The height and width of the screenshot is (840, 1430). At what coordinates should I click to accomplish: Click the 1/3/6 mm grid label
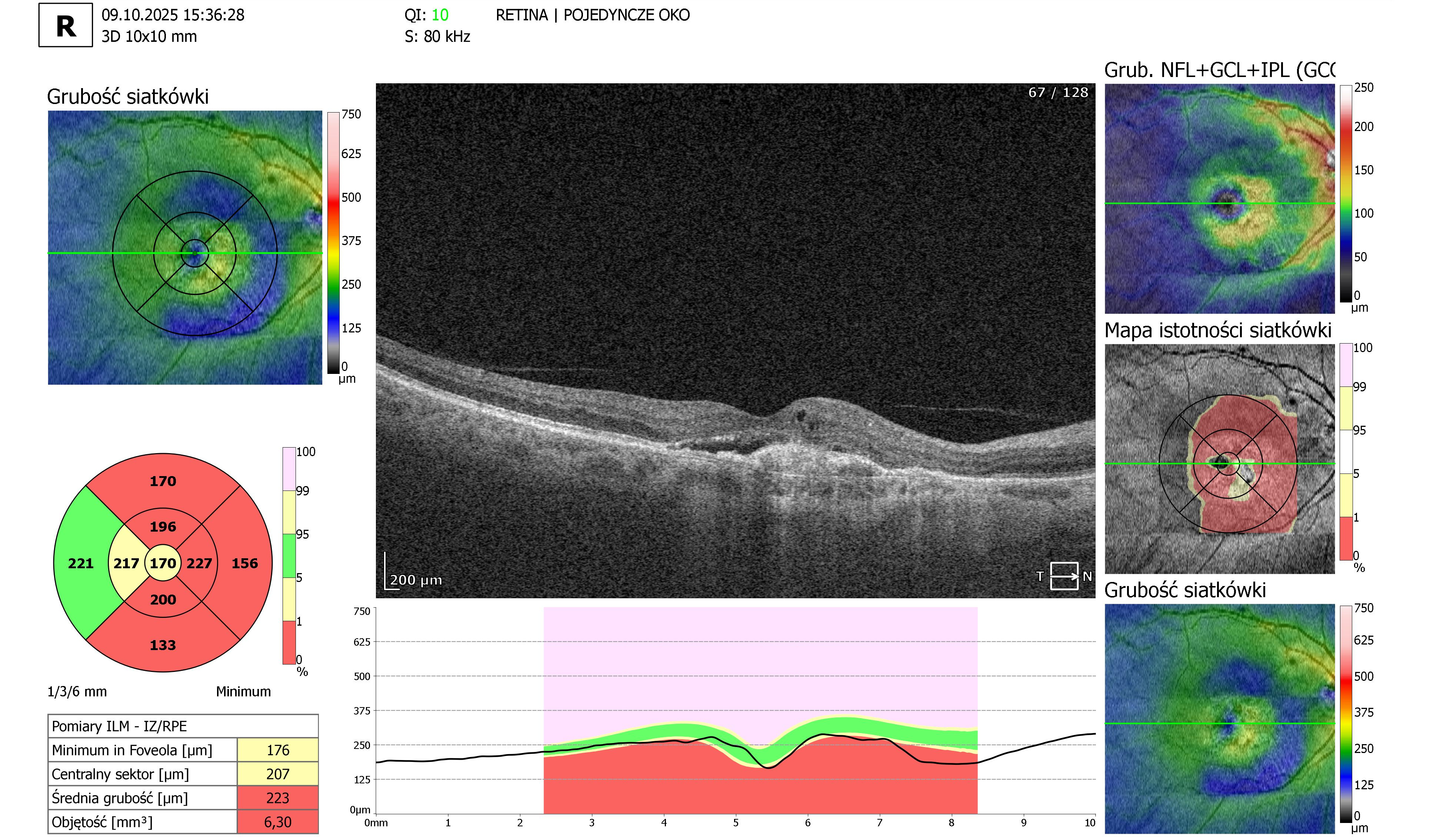coord(77,692)
